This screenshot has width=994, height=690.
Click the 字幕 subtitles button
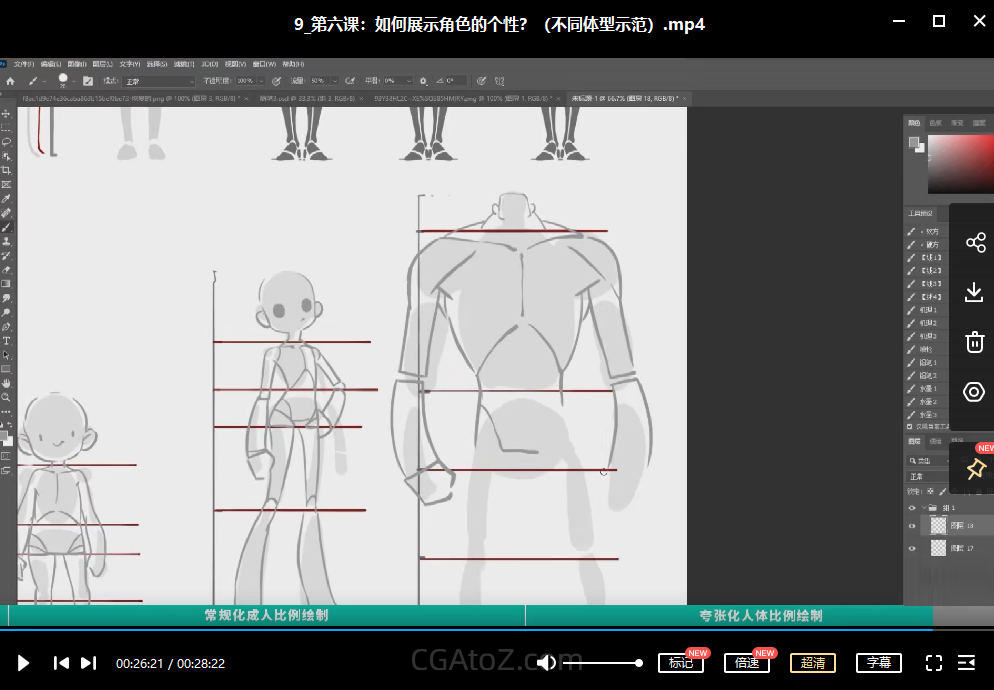point(879,663)
